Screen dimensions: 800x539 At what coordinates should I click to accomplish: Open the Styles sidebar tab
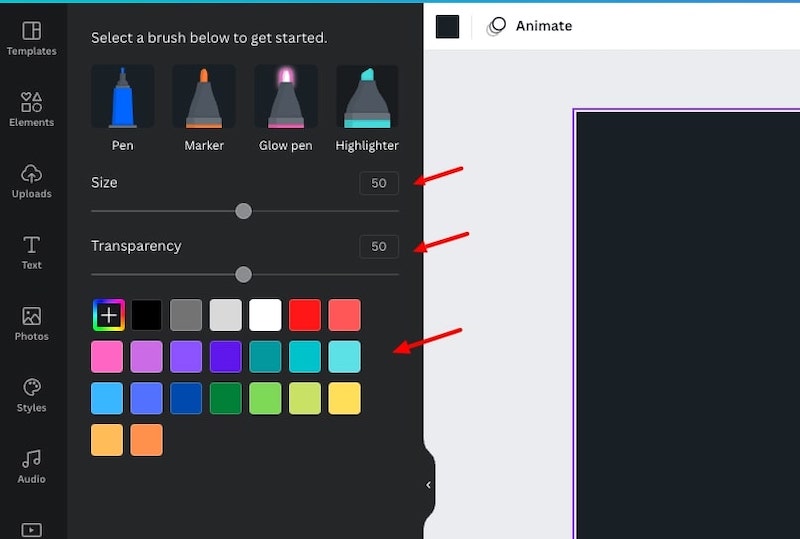coord(32,395)
